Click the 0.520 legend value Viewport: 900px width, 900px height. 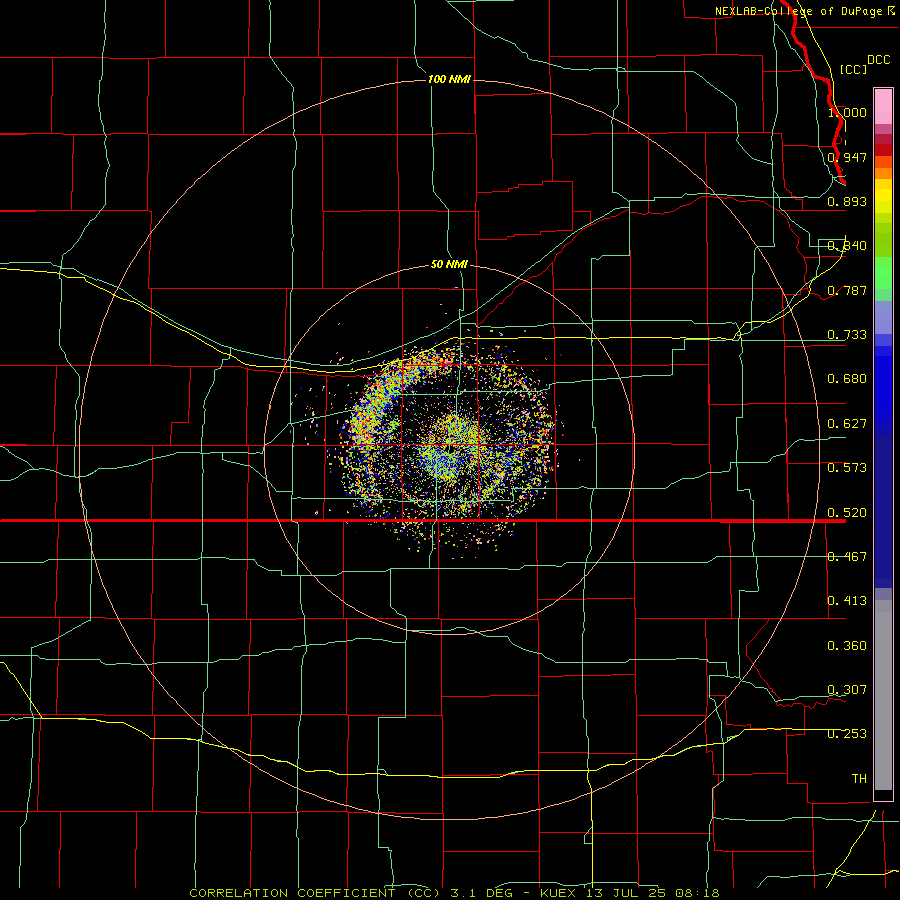coord(847,513)
